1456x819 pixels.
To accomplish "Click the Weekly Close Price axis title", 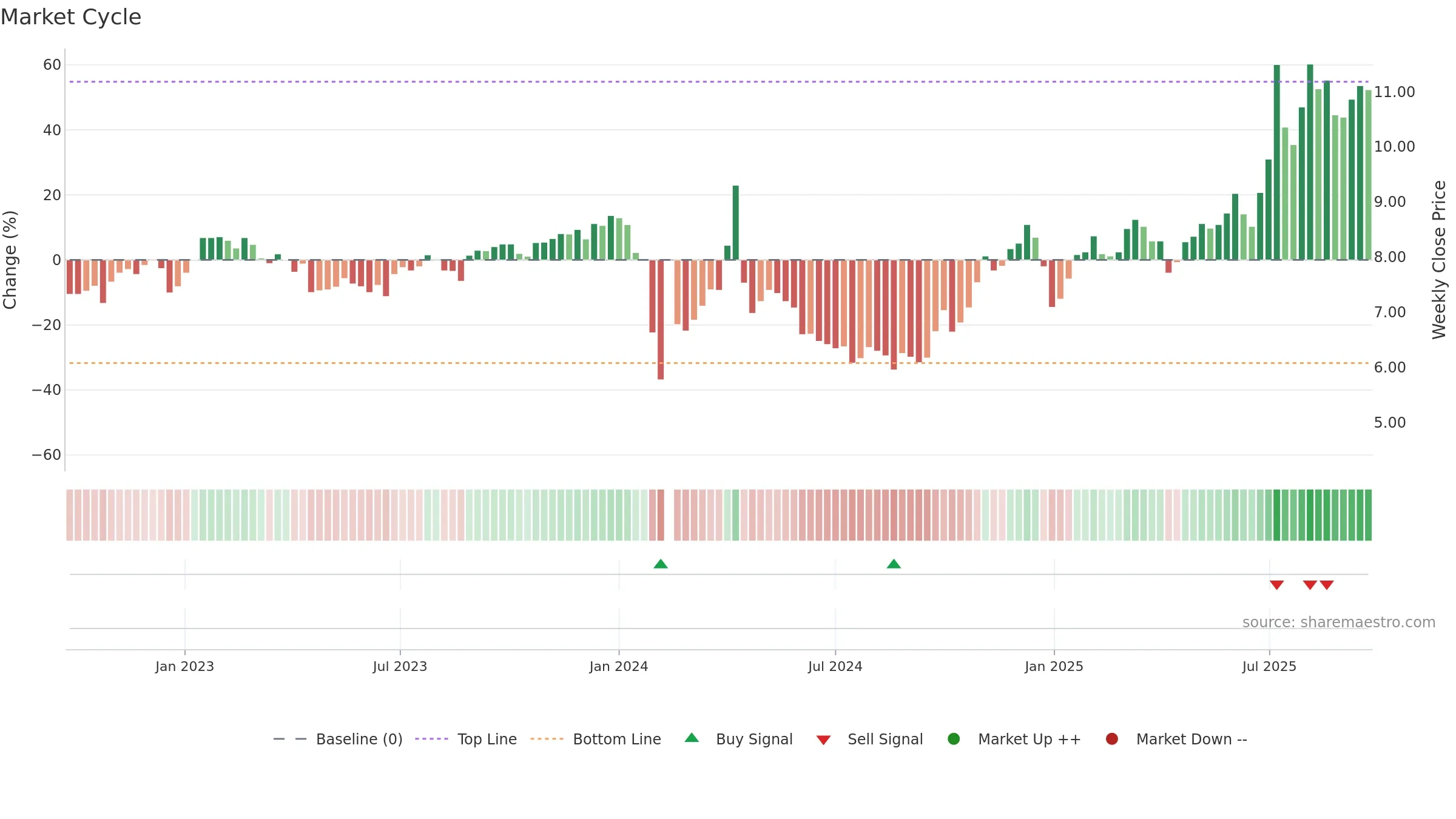I will tap(1439, 260).
